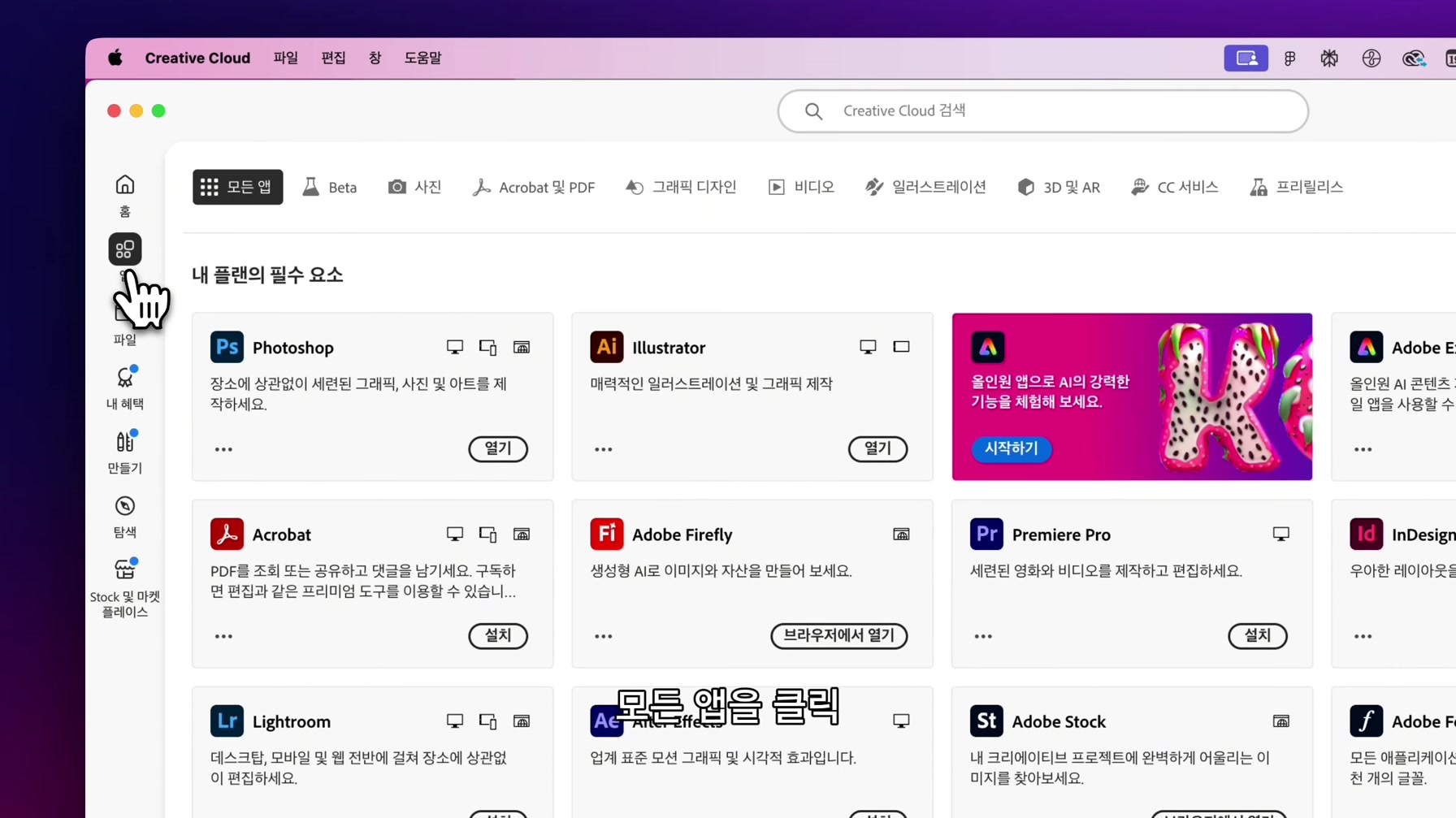Click the Adobe Fonts app icon
Viewport: 1456px width, 818px height.
tap(1366, 721)
